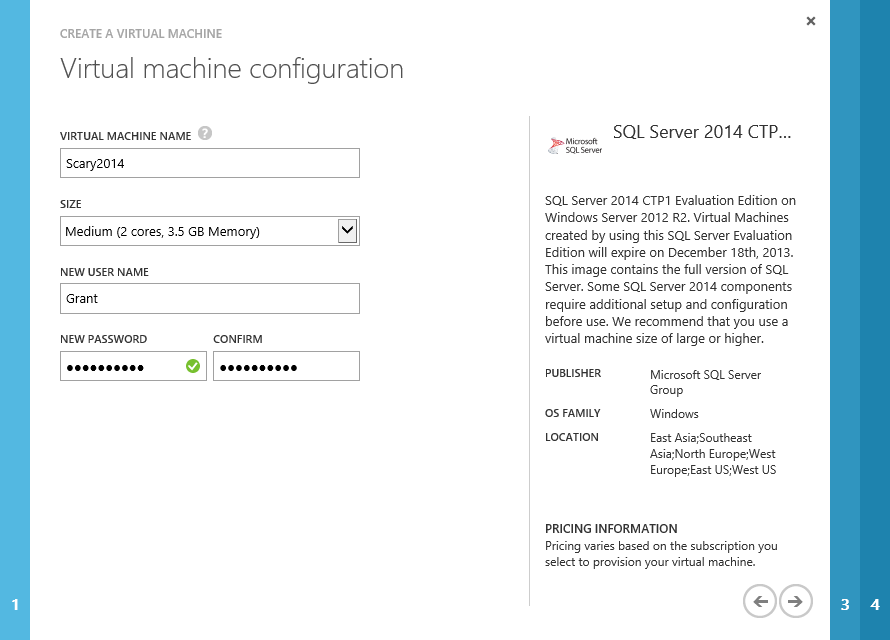This screenshot has height=640, width=890.
Task: Close the Create a Virtual Machine dialog
Action: 811,21
